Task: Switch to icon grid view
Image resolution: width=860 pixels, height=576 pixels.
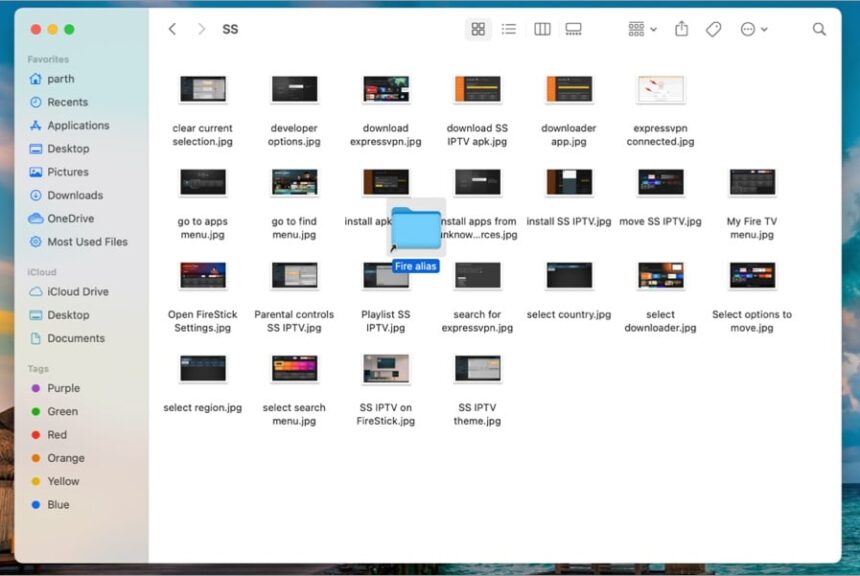Action: click(x=478, y=29)
